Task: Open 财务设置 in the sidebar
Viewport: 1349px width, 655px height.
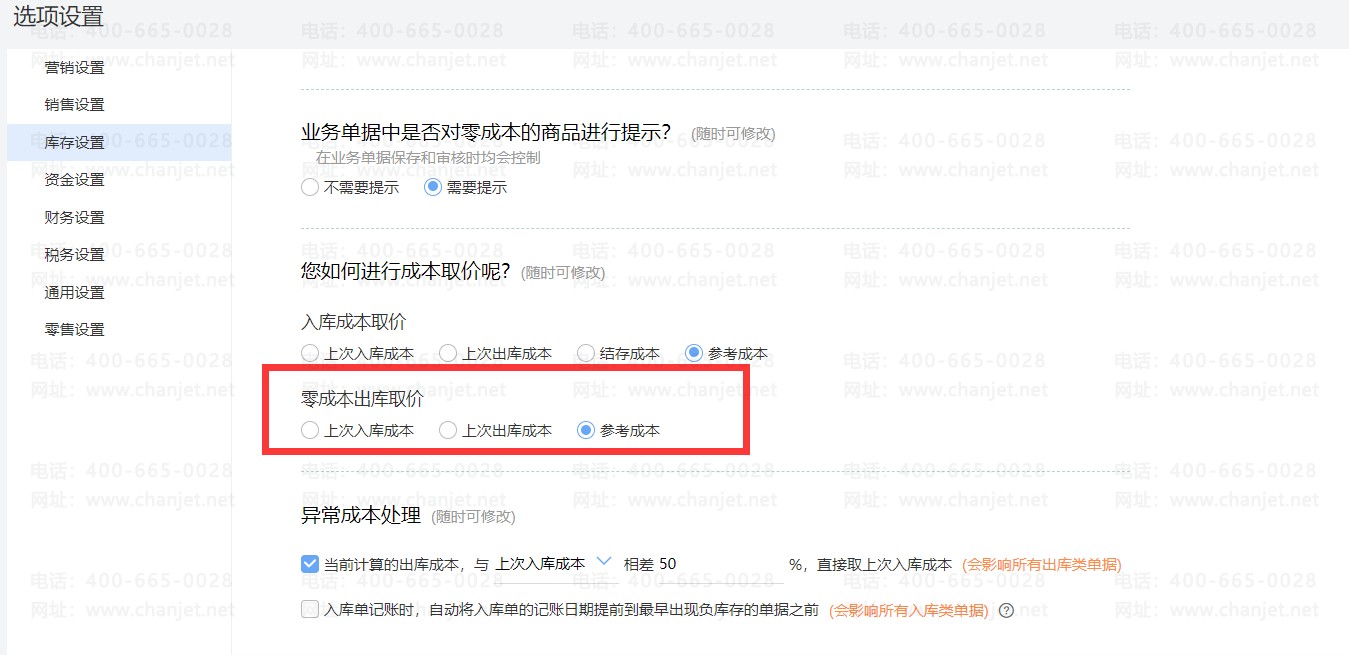Action: click(75, 218)
